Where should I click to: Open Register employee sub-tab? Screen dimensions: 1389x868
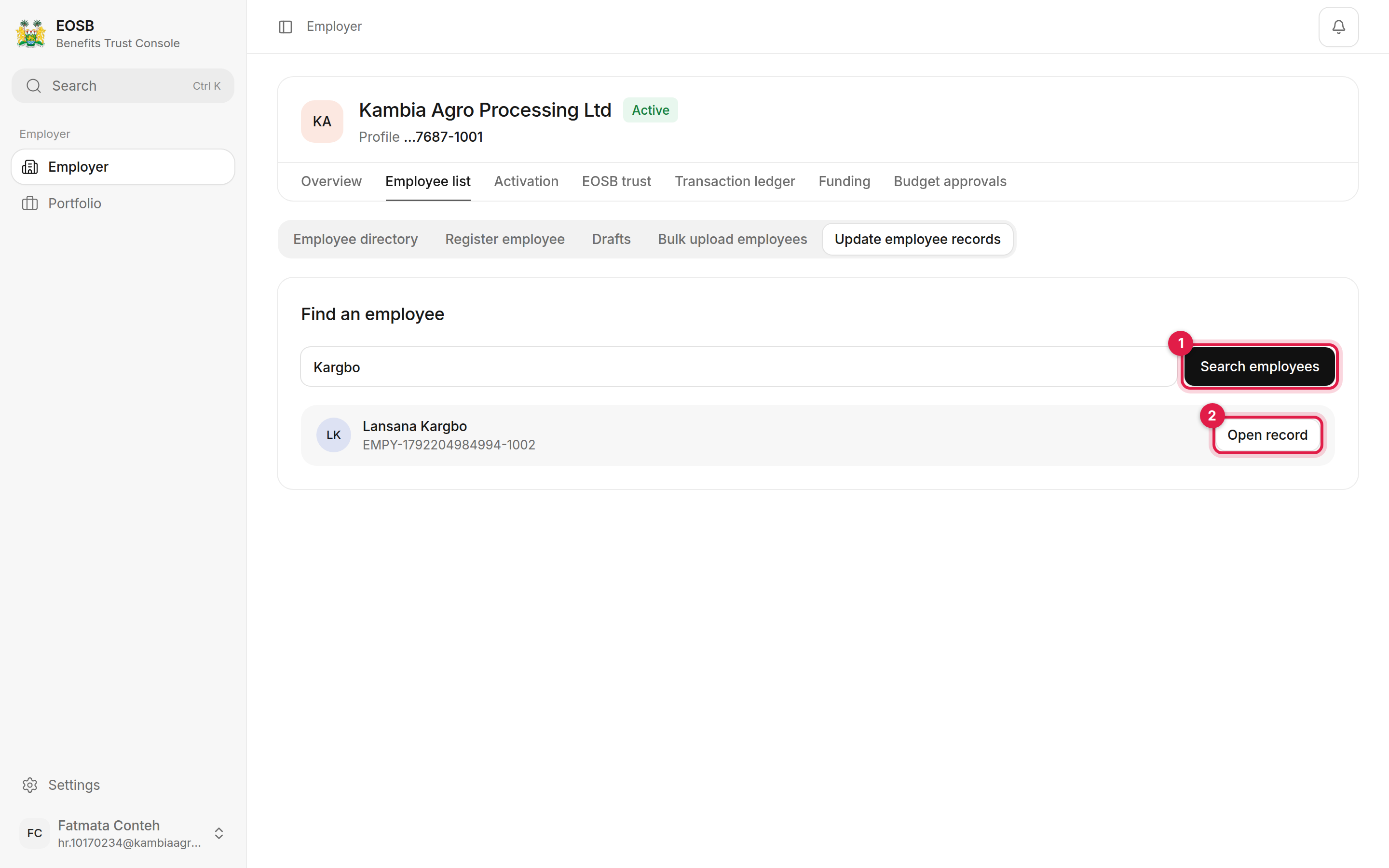click(504, 239)
